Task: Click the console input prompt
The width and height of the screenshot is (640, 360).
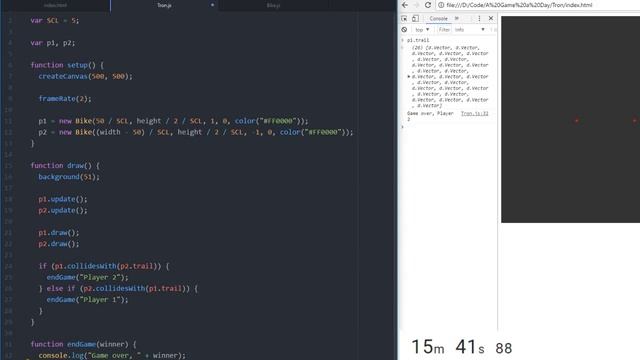Action: pyautogui.click(x=447, y=127)
